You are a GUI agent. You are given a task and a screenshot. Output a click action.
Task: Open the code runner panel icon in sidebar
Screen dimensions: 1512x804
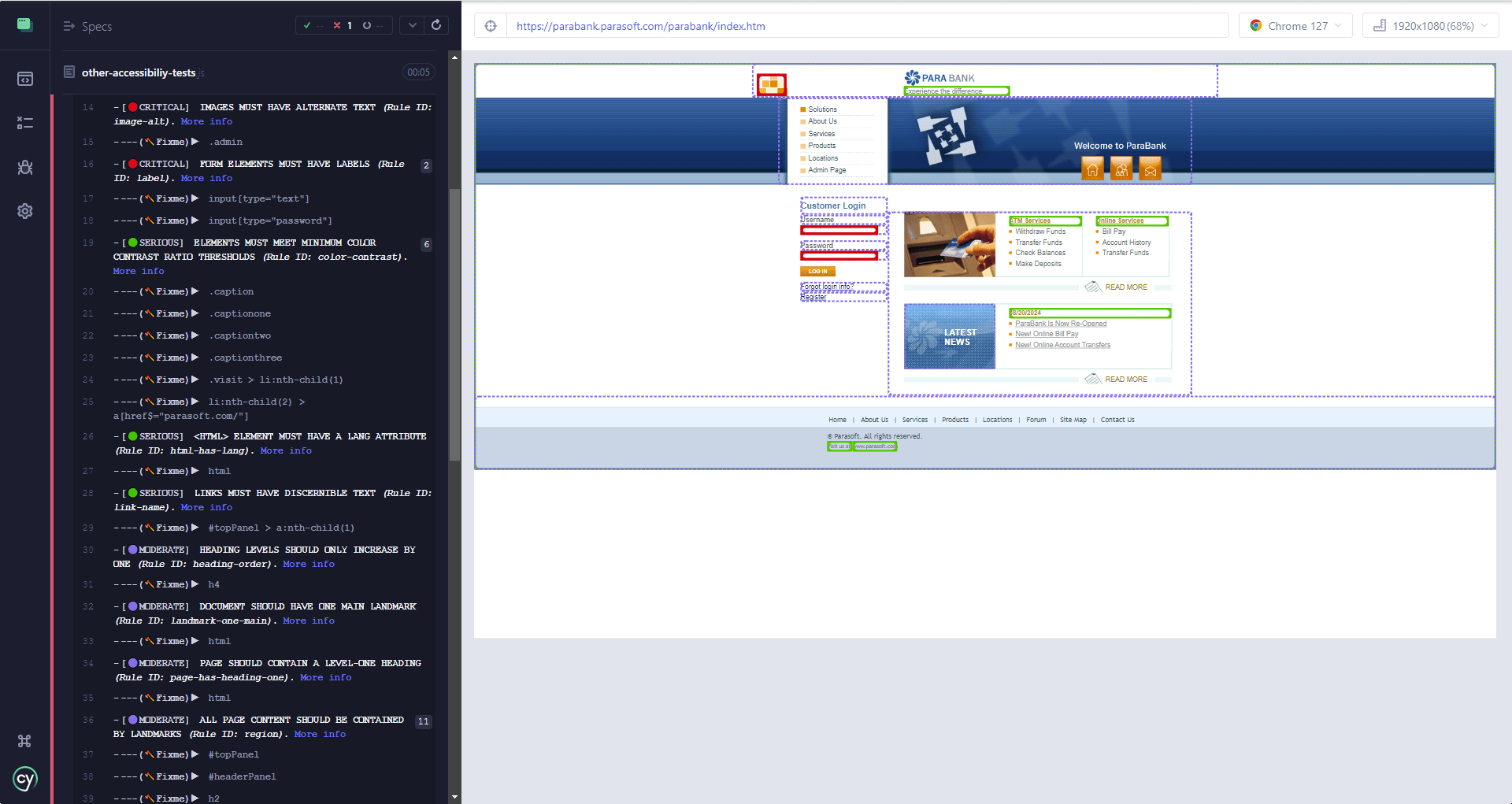(25, 79)
